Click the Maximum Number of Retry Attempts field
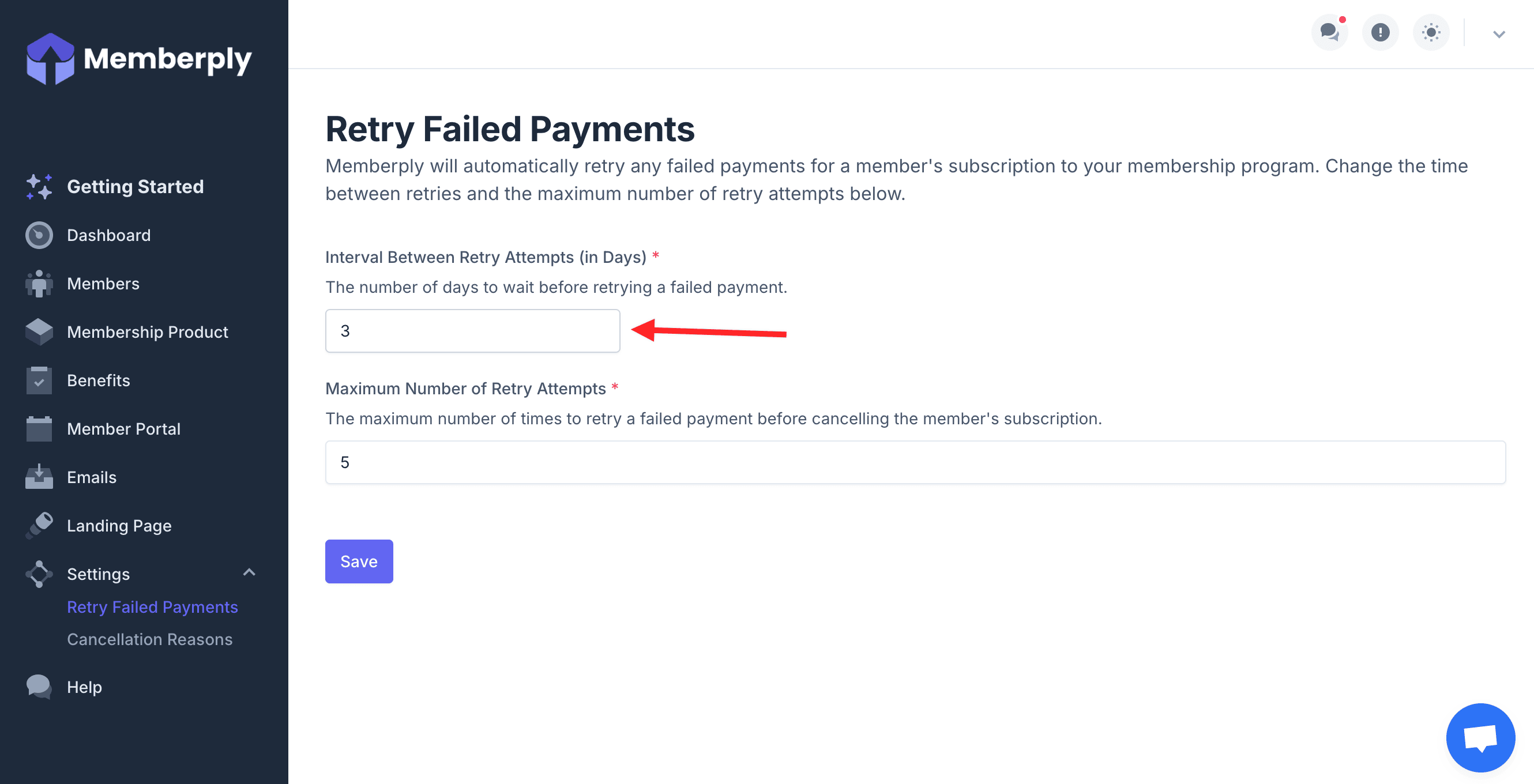The width and height of the screenshot is (1534, 784). [915, 462]
